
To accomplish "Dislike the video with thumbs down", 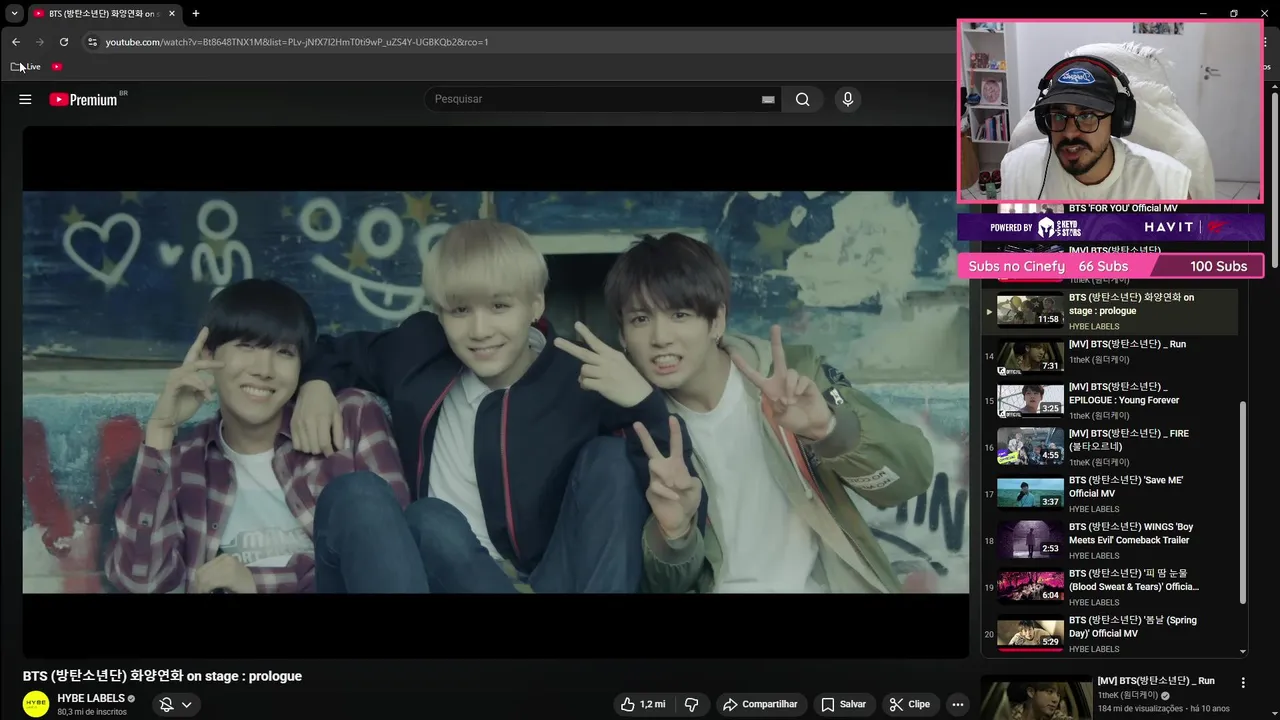I will click(692, 704).
